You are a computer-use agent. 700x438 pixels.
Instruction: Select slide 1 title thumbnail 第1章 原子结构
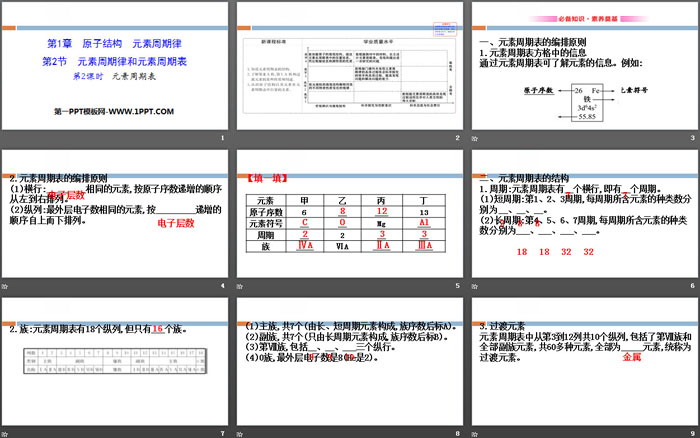(115, 66)
